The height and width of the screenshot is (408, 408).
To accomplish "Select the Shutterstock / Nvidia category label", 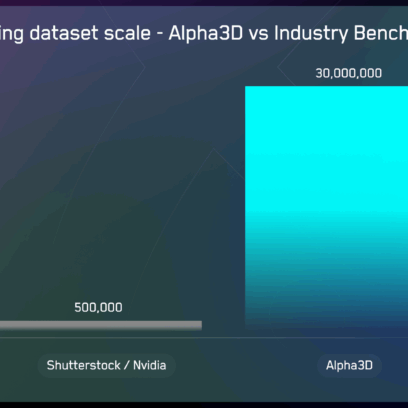I will [107, 365].
